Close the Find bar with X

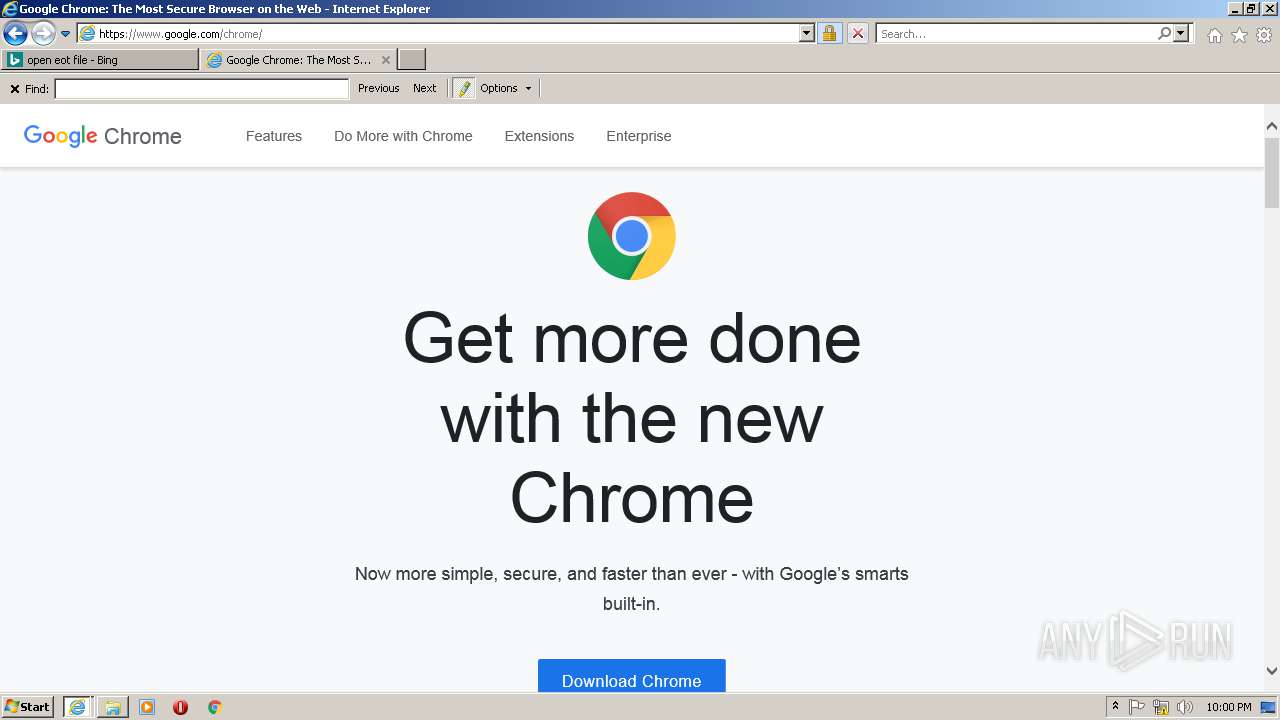pyautogui.click(x=15, y=89)
